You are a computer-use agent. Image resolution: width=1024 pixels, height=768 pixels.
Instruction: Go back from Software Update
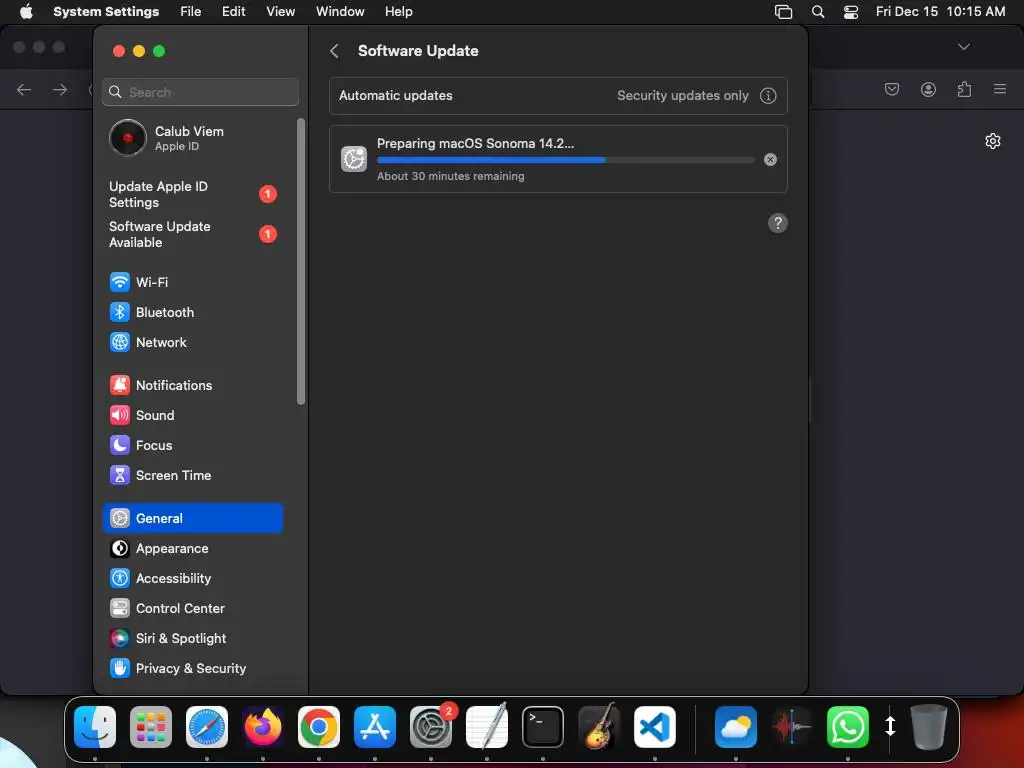pyautogui.click(x=334, y=51)
